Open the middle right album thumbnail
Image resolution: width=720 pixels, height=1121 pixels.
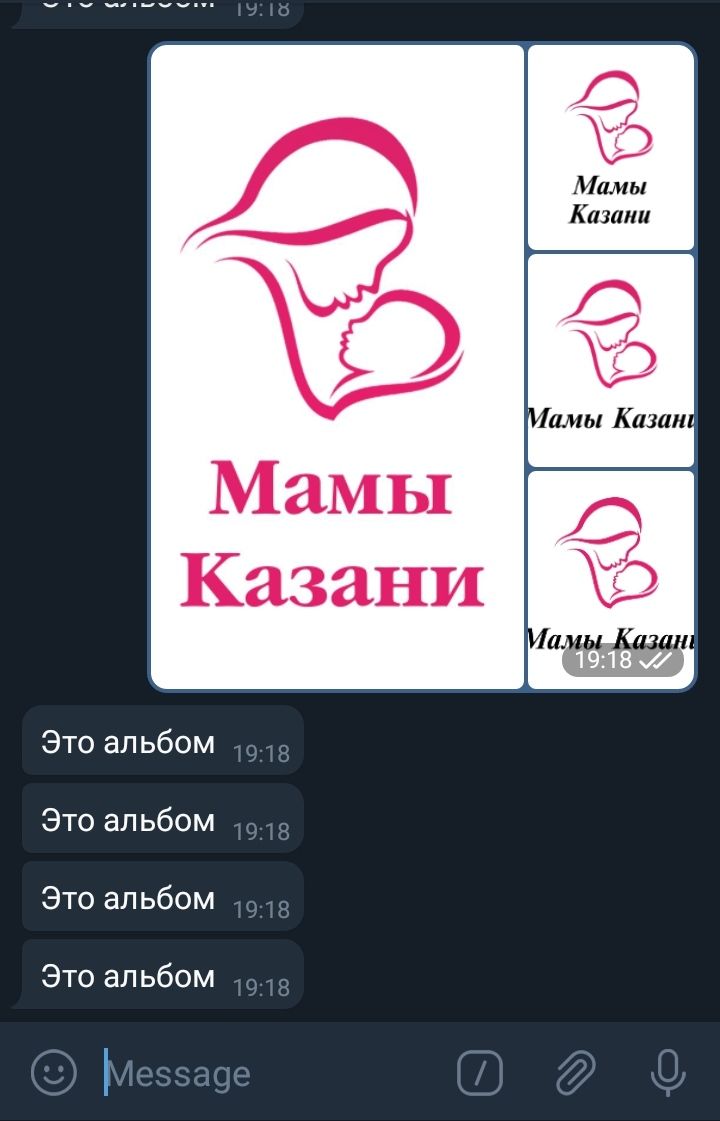pos(611,360)
